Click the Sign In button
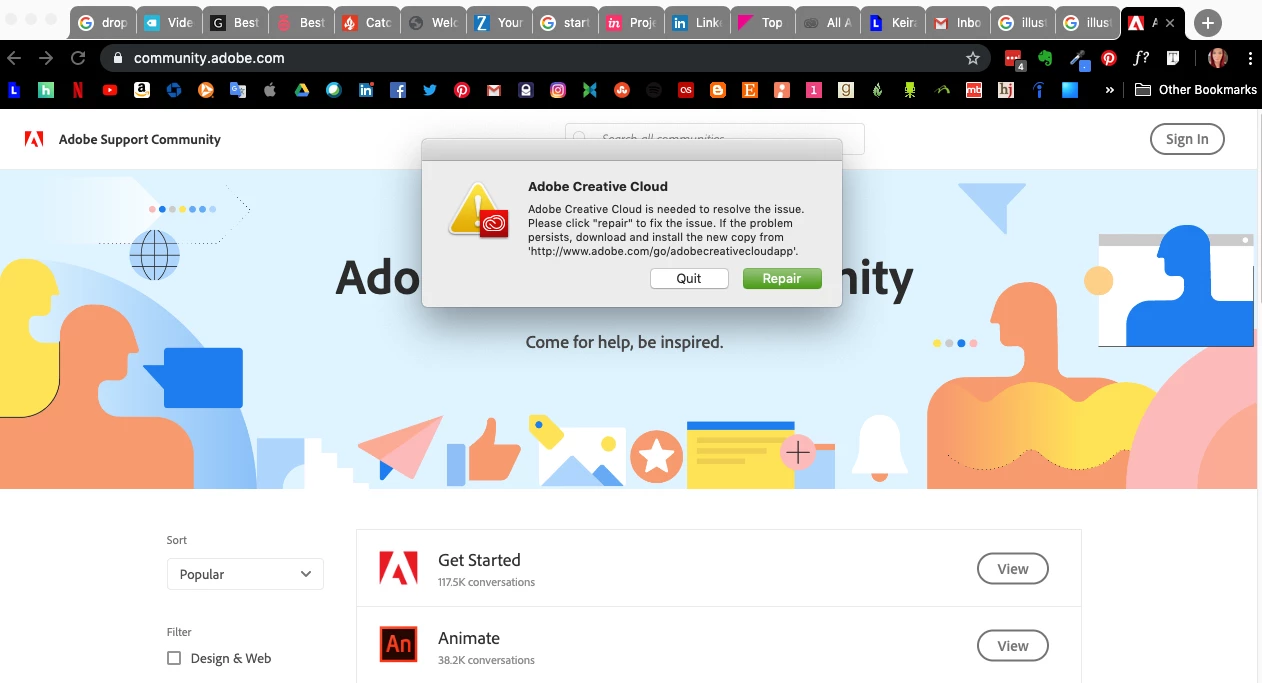Screen dimensions: 1262x683 [1187, 139]
